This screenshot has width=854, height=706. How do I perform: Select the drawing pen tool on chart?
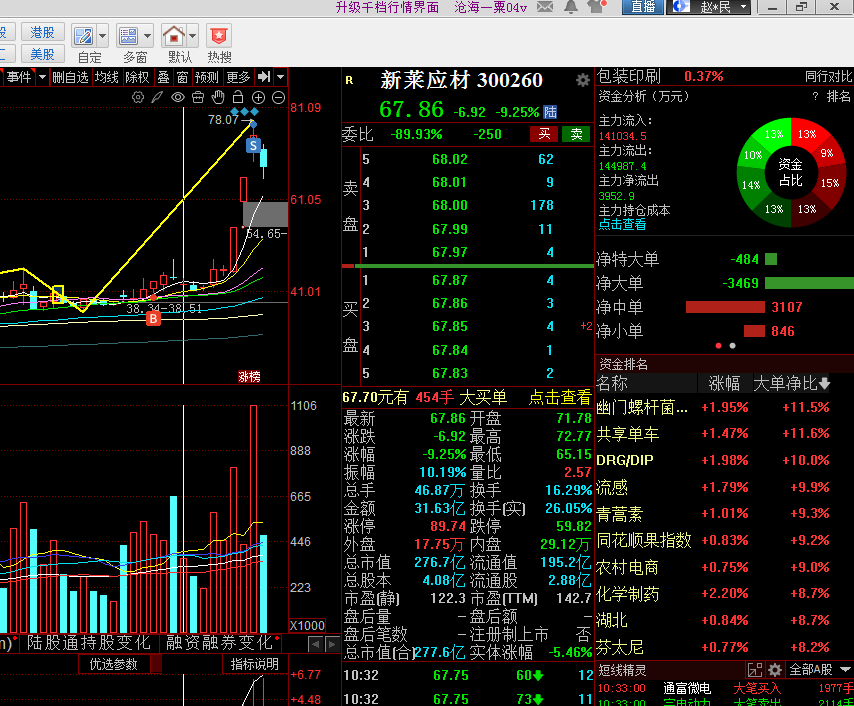point(157,98)
